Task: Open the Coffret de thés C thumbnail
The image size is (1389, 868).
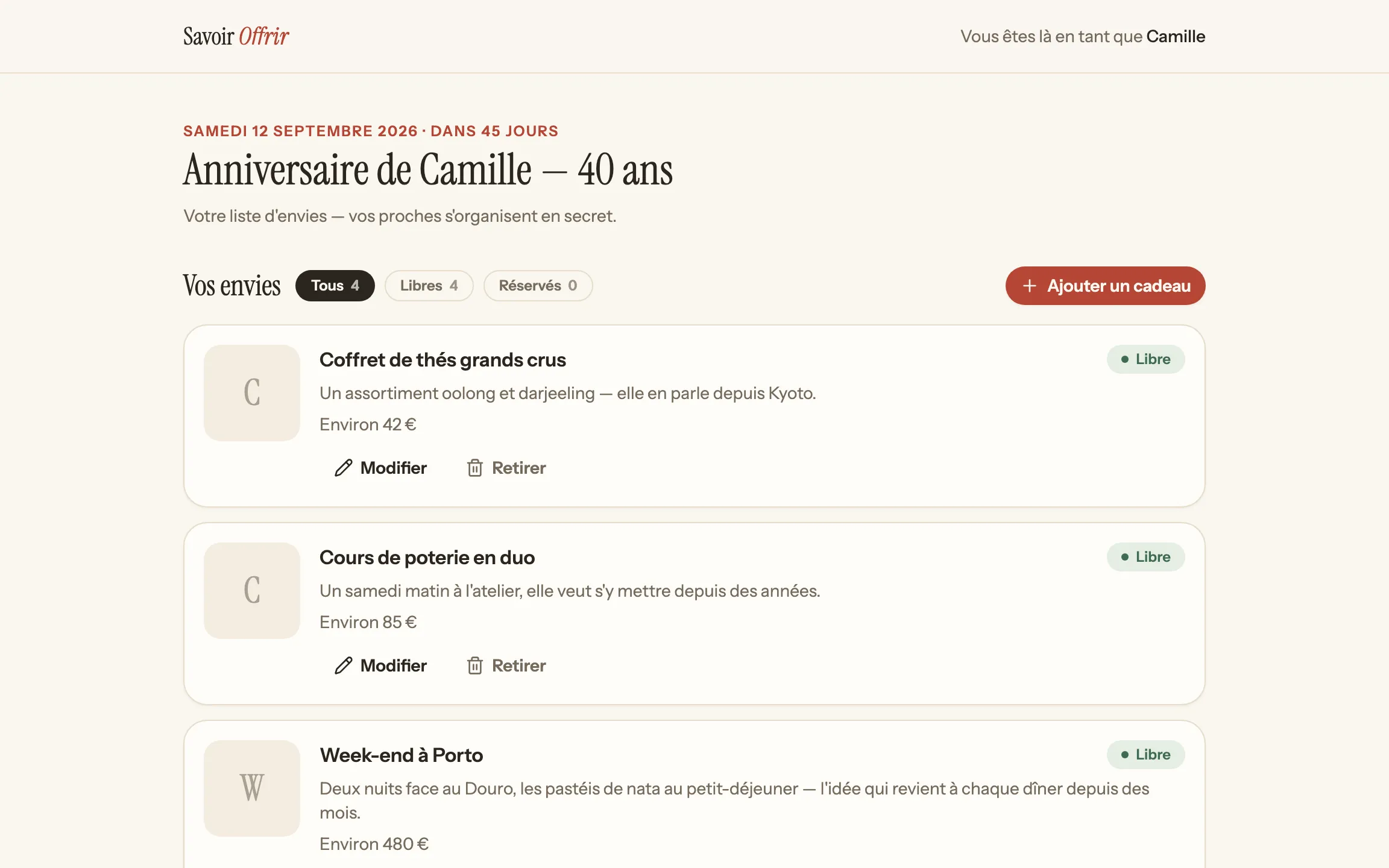Action: tap(252, 393)
